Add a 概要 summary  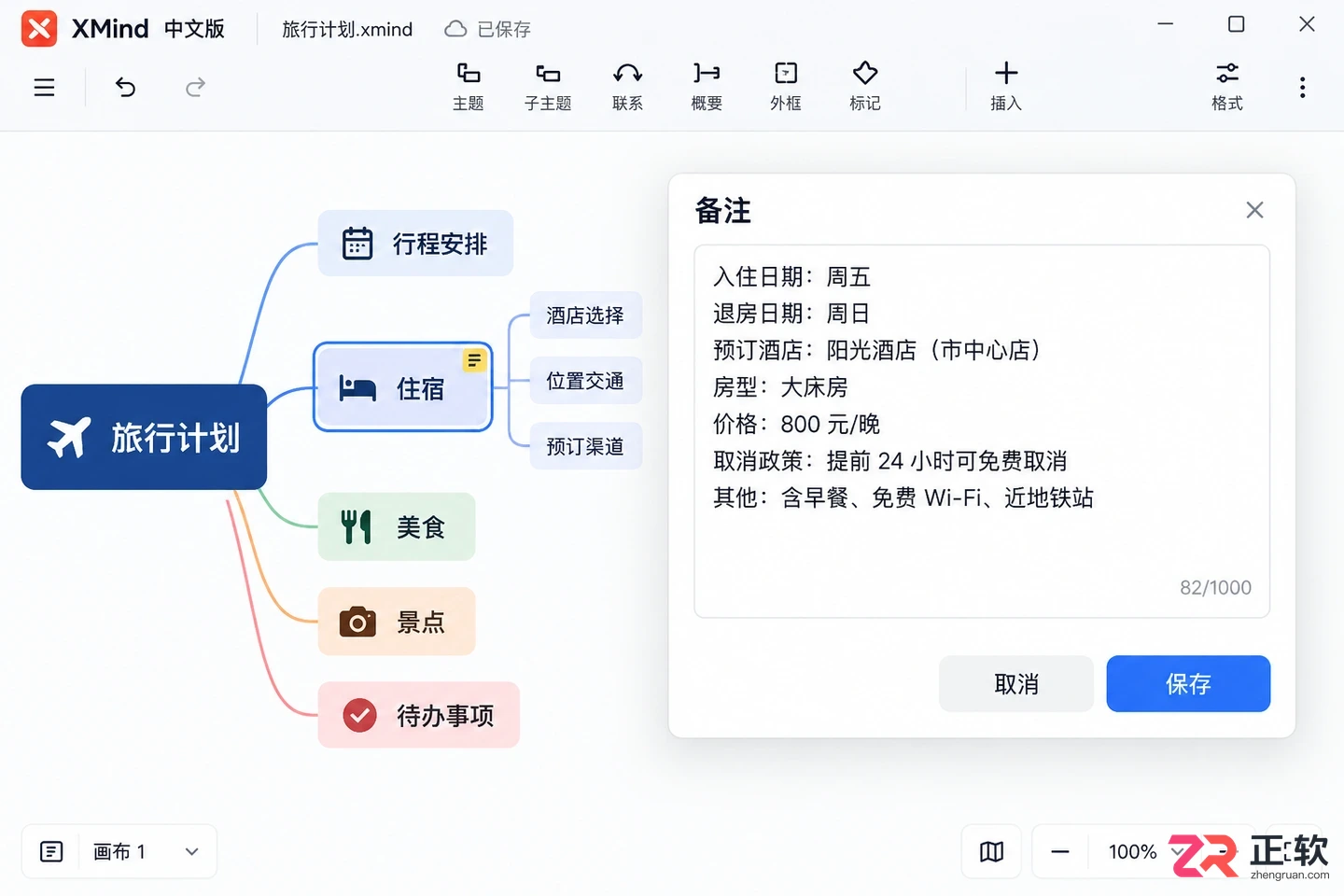(x=707, y=87)
